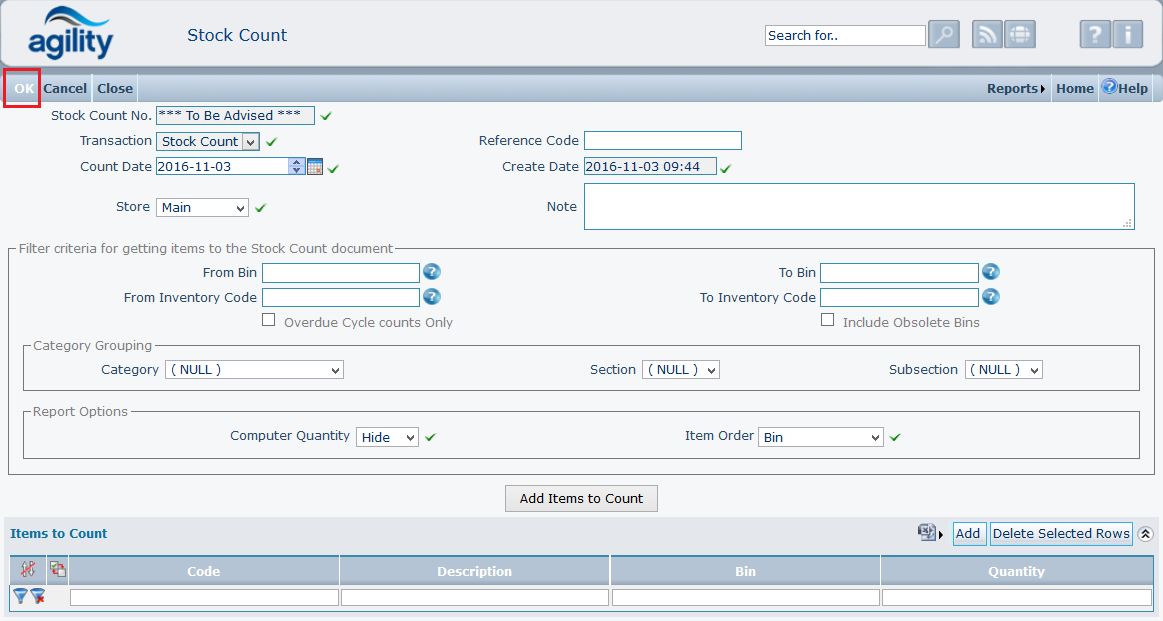
Task: Click the Count Date stepper arrows
Action: pyautogui.click(x=296, y=167)
